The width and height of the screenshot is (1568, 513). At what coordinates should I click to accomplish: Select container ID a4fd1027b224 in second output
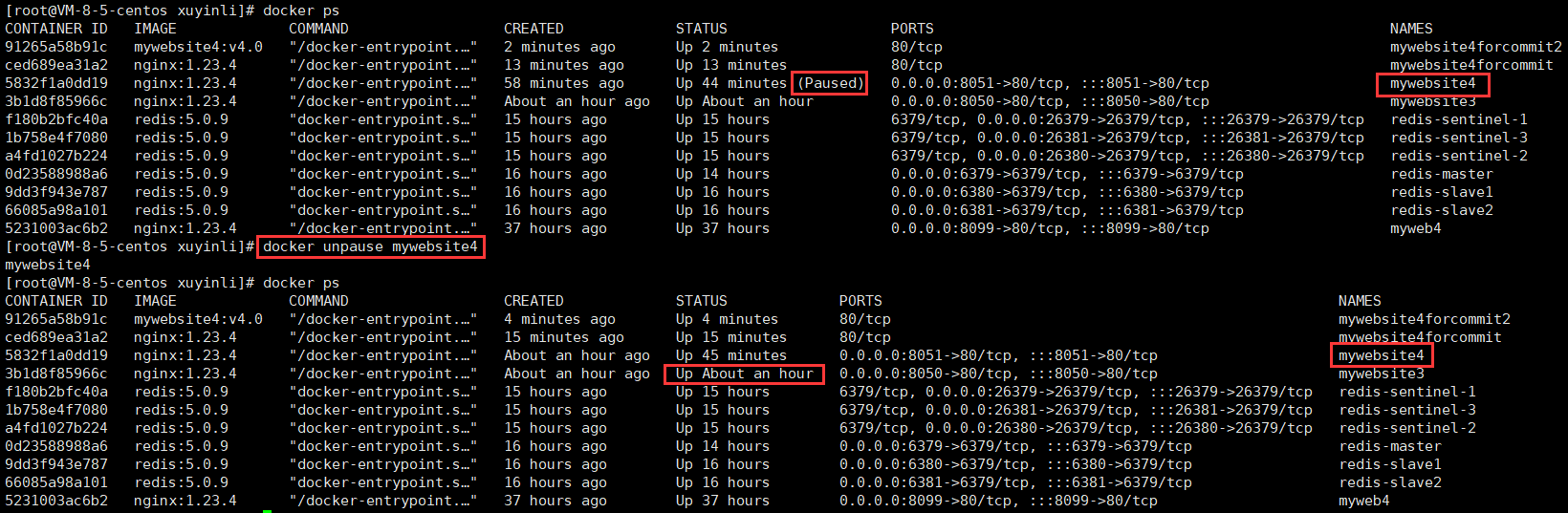(56, 428)
